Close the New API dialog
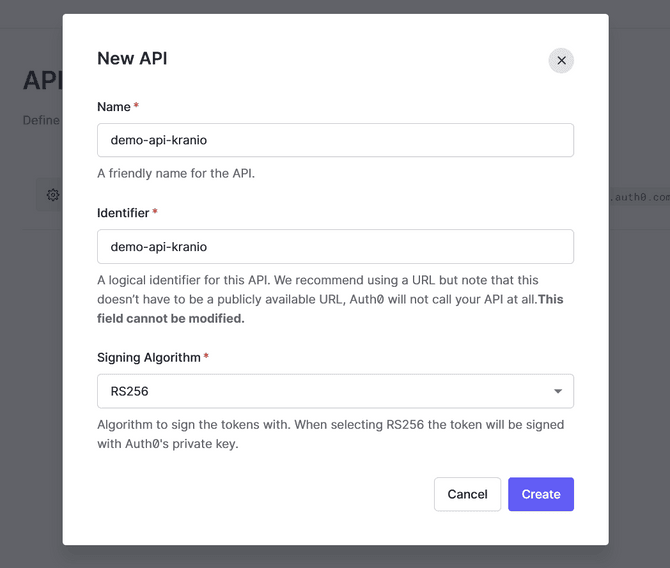 click(x=561, y=60)
